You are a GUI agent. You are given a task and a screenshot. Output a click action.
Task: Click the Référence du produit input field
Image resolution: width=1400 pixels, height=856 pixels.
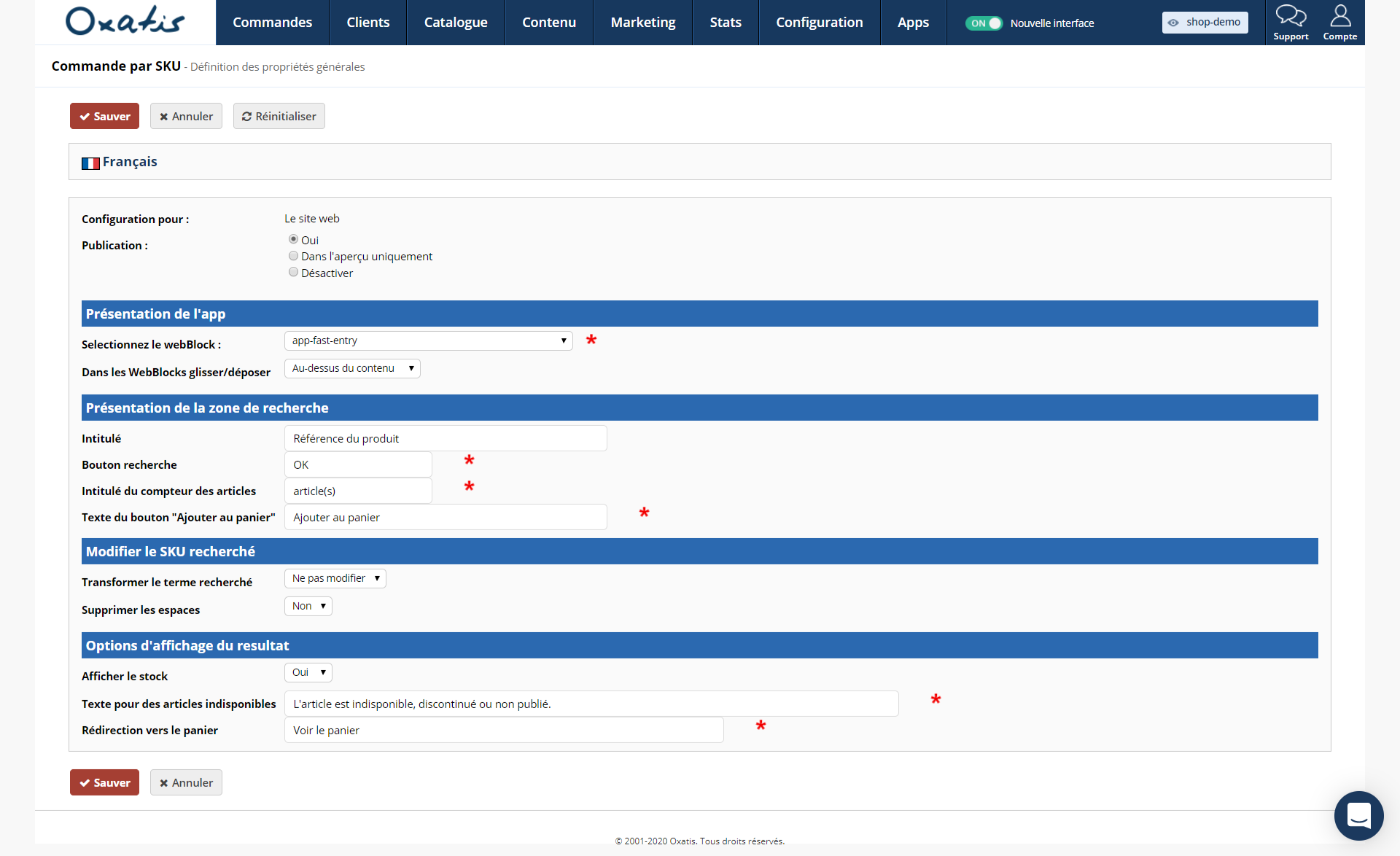446,438
